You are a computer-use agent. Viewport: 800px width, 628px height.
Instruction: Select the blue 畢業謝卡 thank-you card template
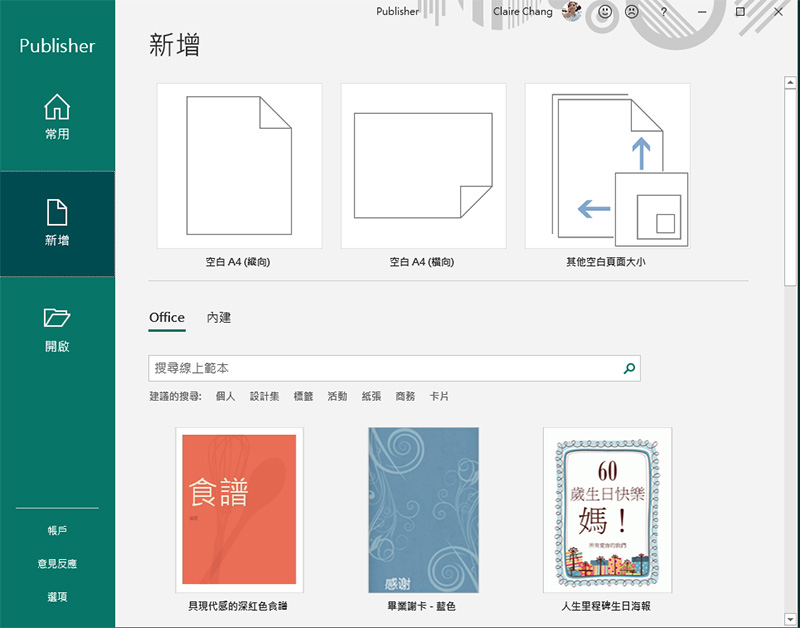tap(423, 510)
